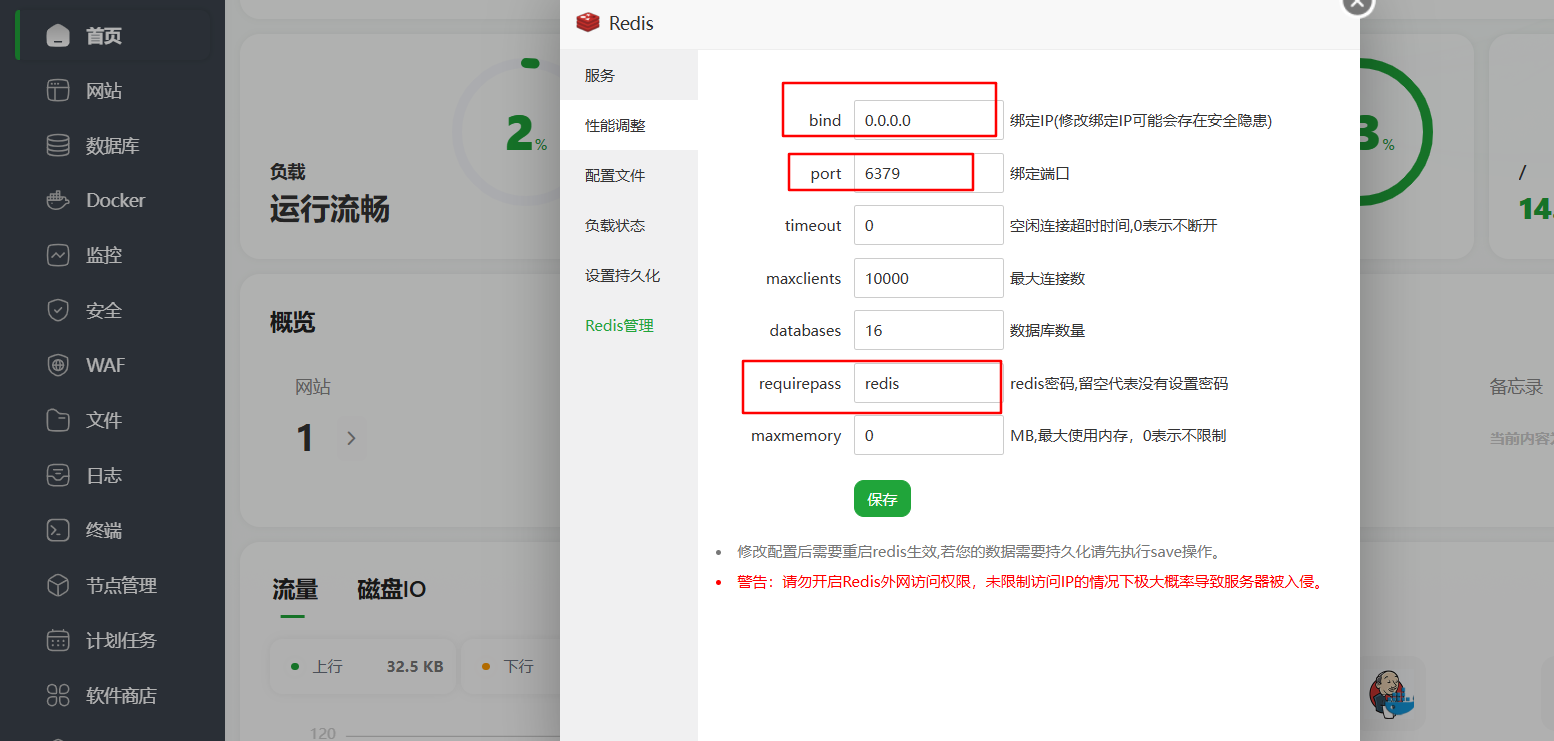Focus the requirepass password field
This screenshot has width=1554, height=741.
tap(929, 383)
